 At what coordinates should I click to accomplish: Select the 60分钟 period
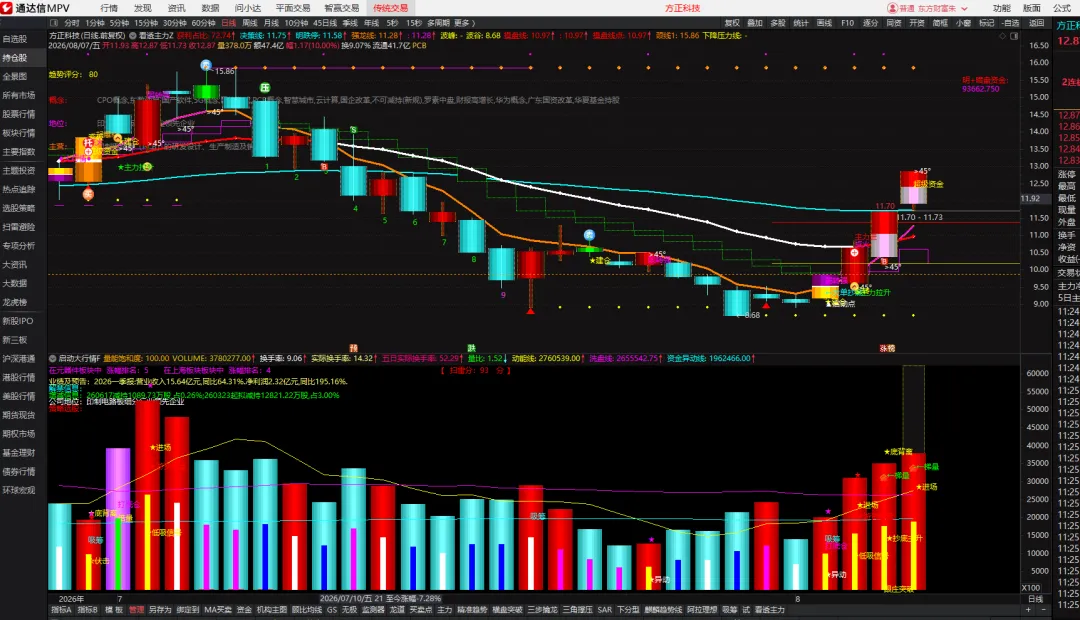(x=203, y=23)
